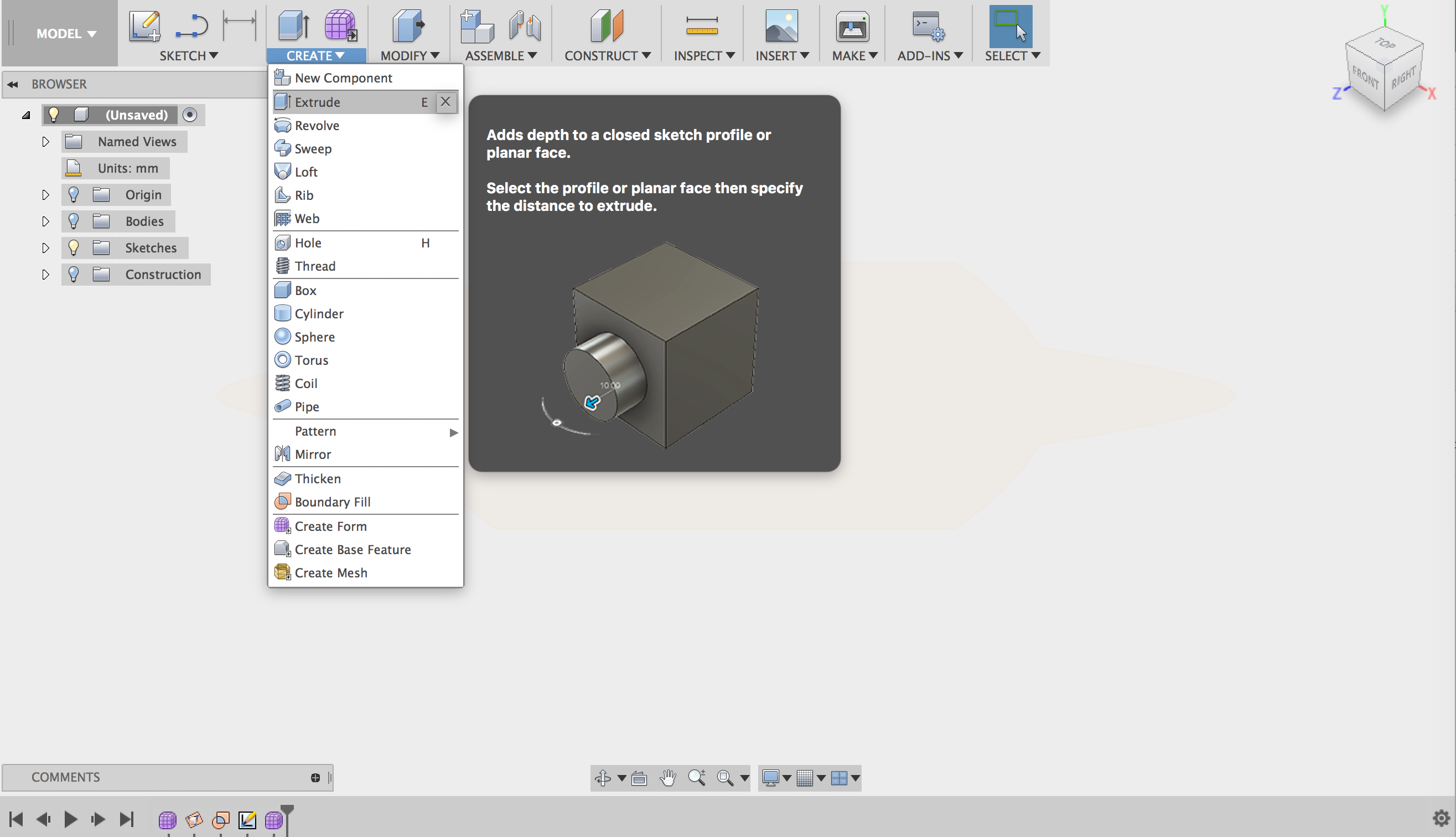Viewport: 1456px width, 837px height.
Task: Open Grid and Snaps icon
Action: pyautogui.click(x=805, y=778)
